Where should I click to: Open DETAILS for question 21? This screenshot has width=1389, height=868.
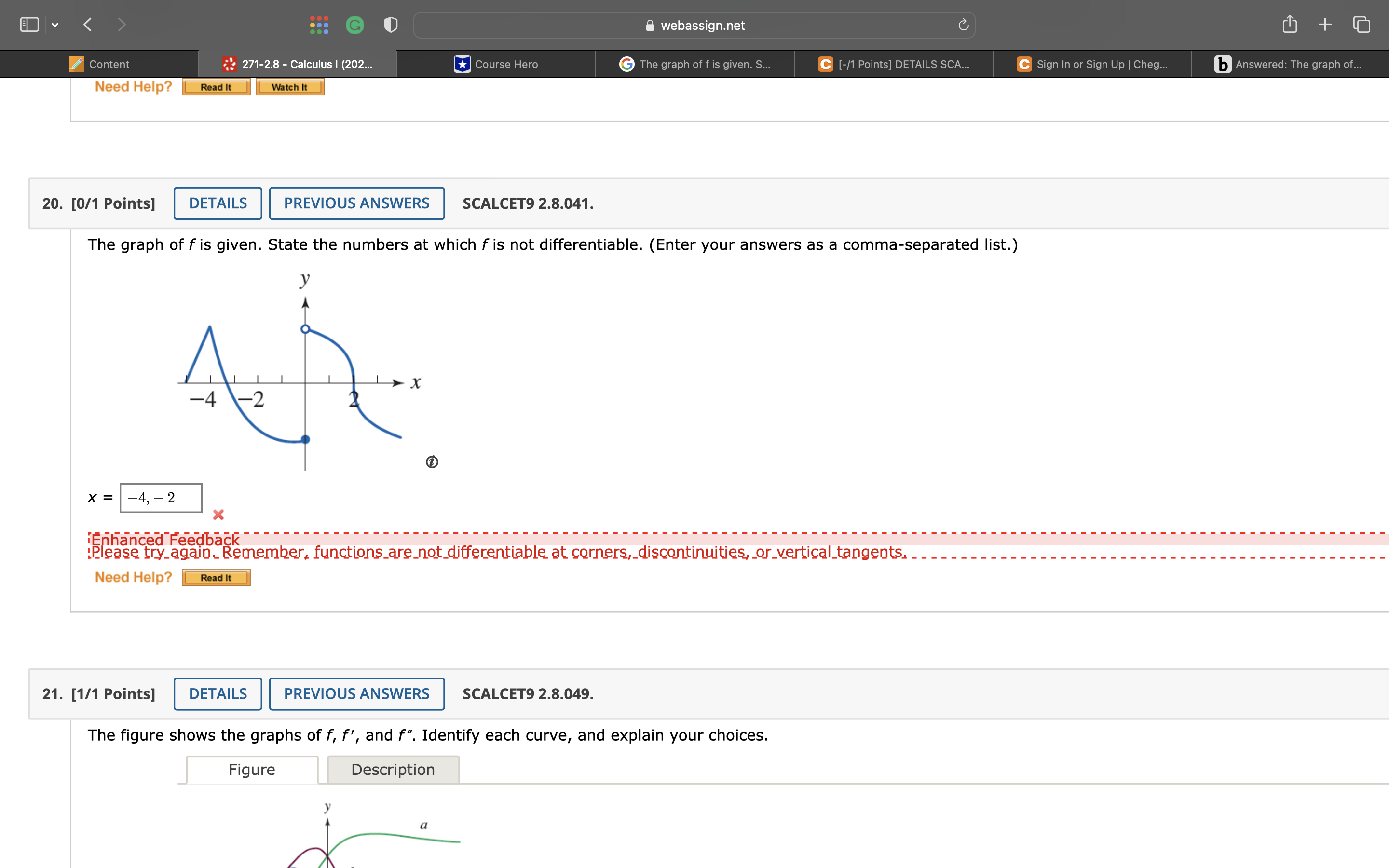(217, 693)
